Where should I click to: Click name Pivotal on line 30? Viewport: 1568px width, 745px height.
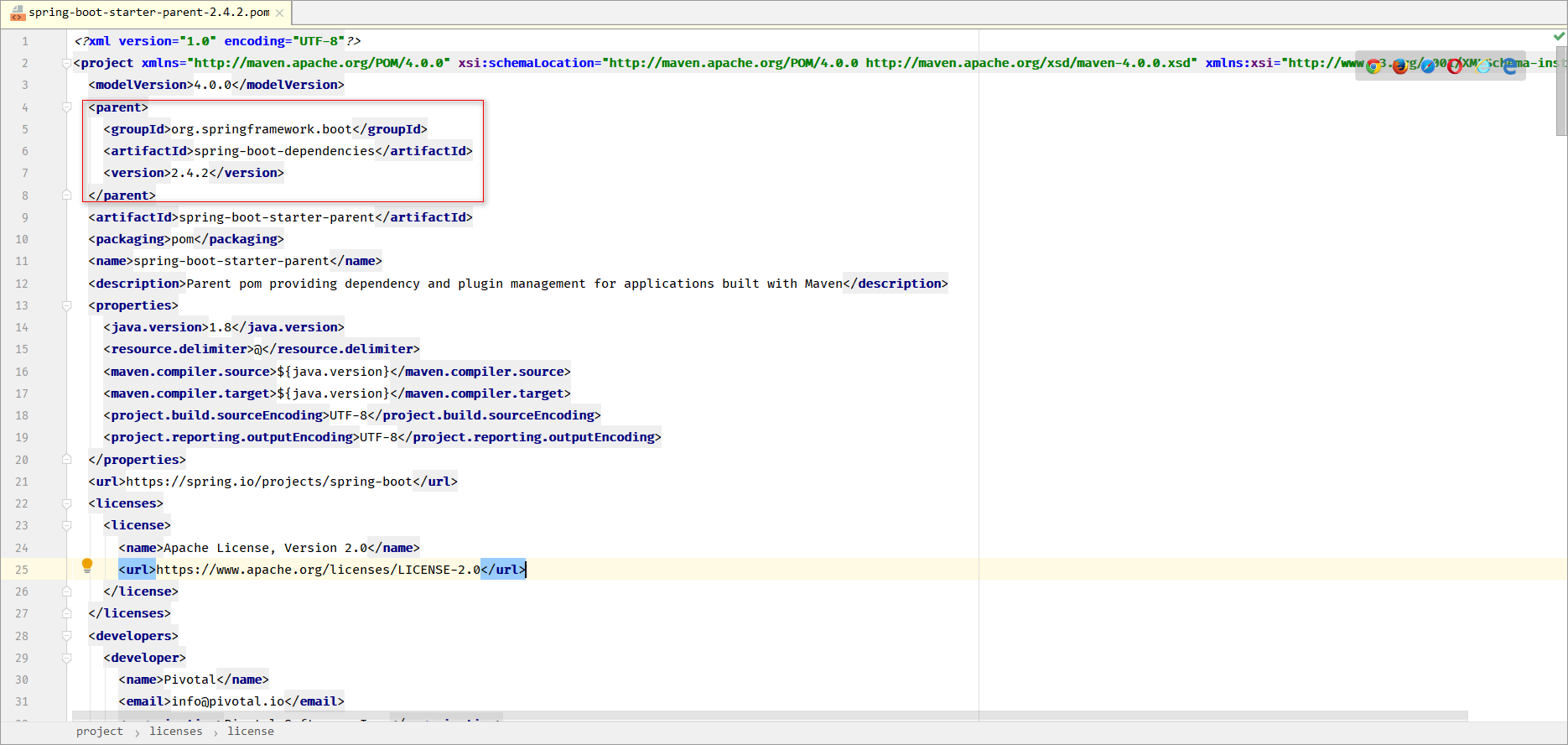pyautogui.click(x=190, y=680)
